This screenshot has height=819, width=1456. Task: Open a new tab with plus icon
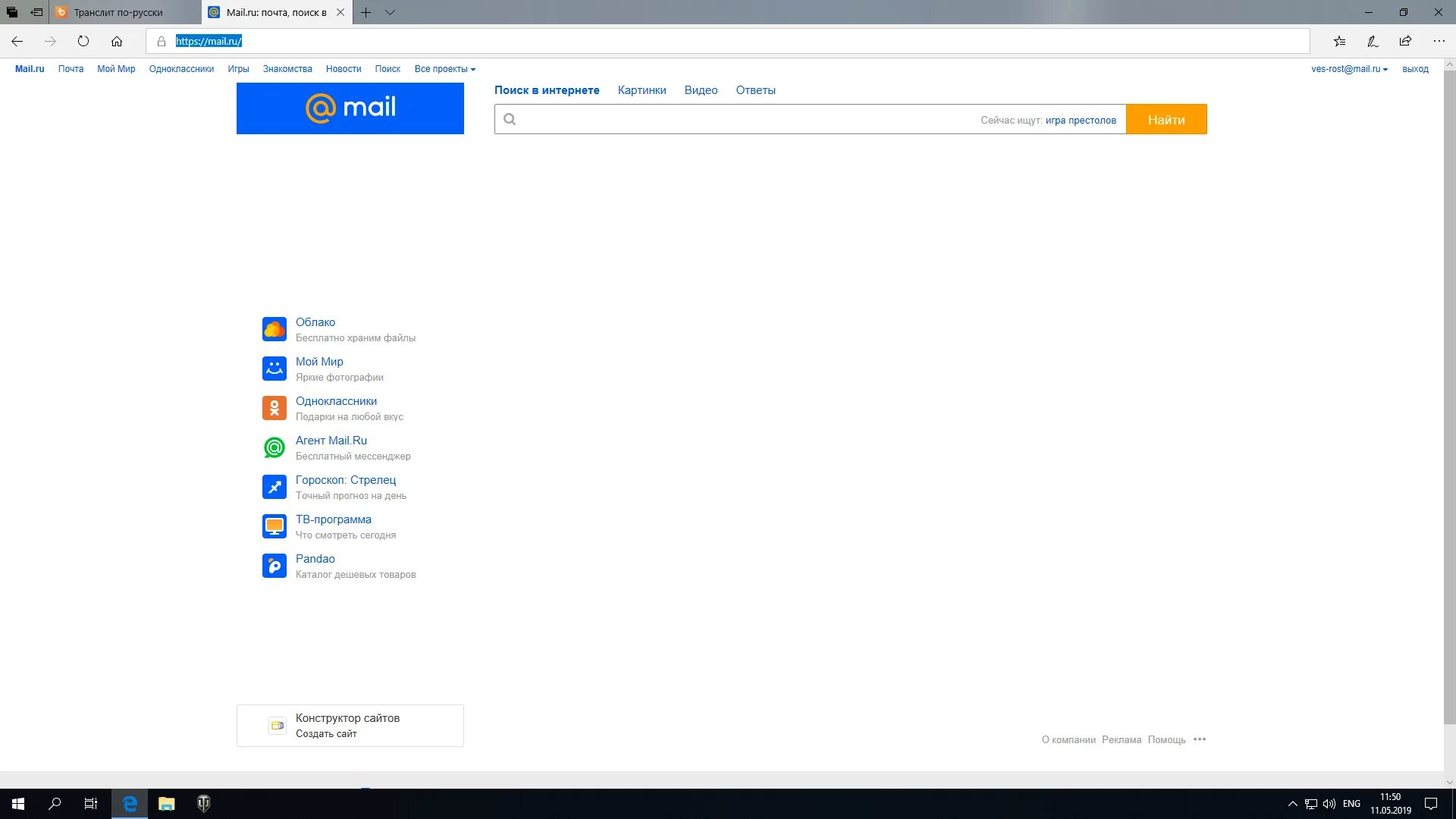tap(366, 12)
